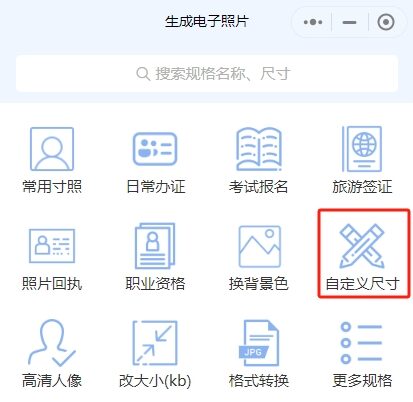
Task: Open the 格式转换 JPG file icon
Action: pos(259,343)
